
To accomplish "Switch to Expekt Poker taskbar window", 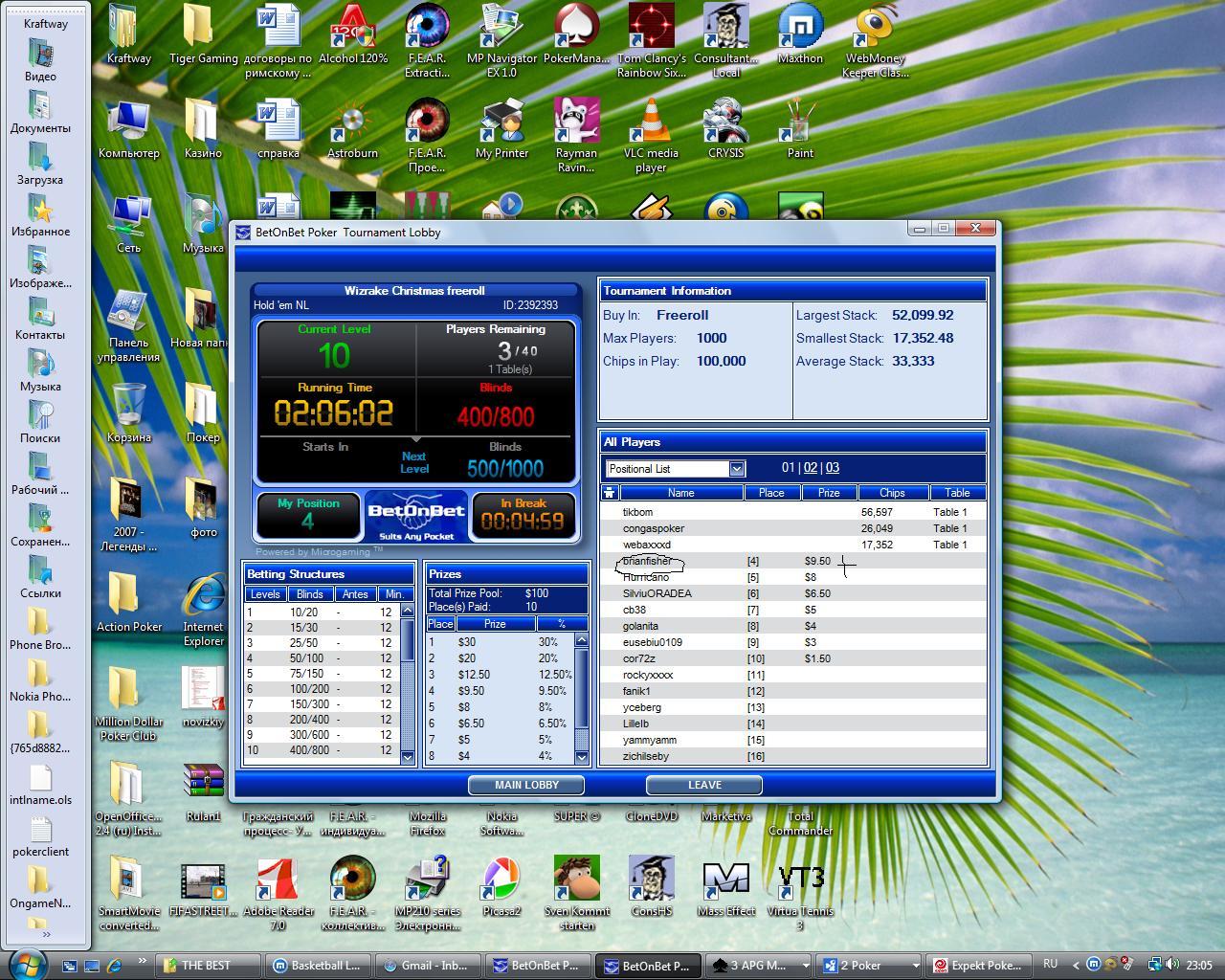I will coord(980,965).
